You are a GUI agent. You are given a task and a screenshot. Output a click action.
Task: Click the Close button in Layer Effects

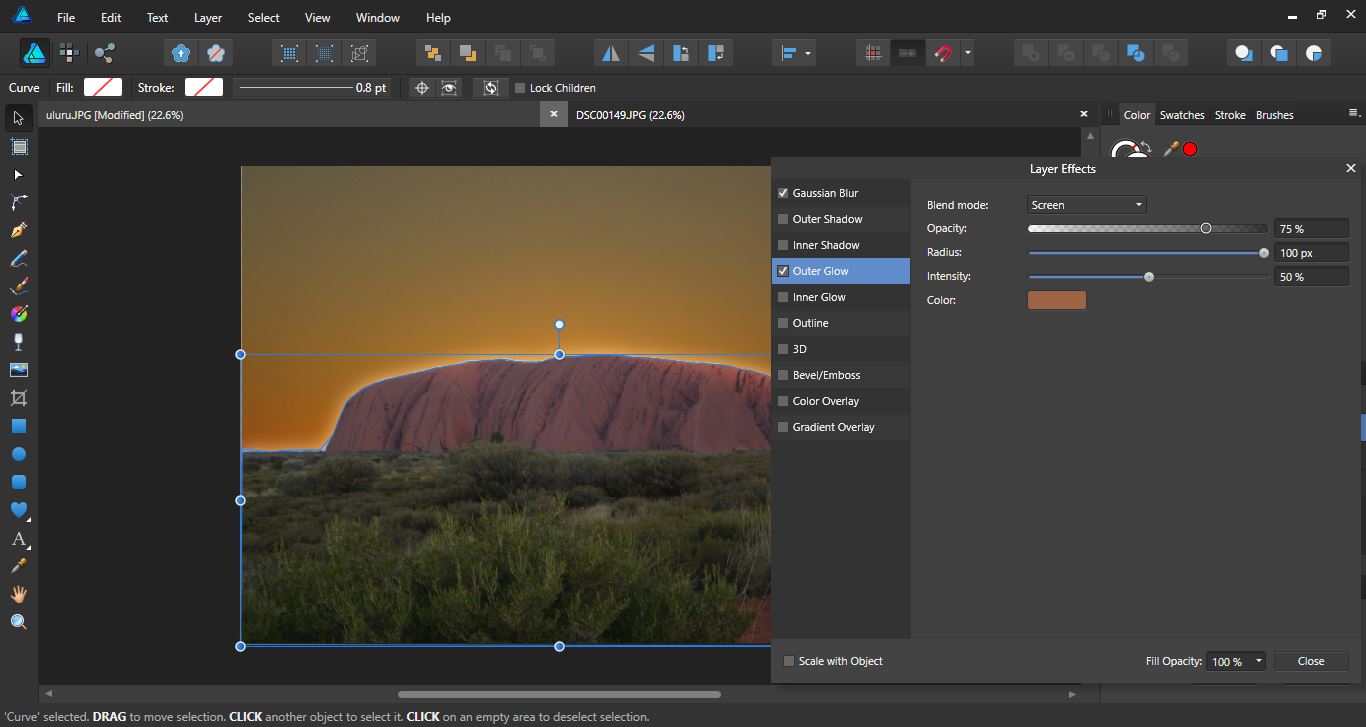pyautogui.click(x=1310, y=661)
